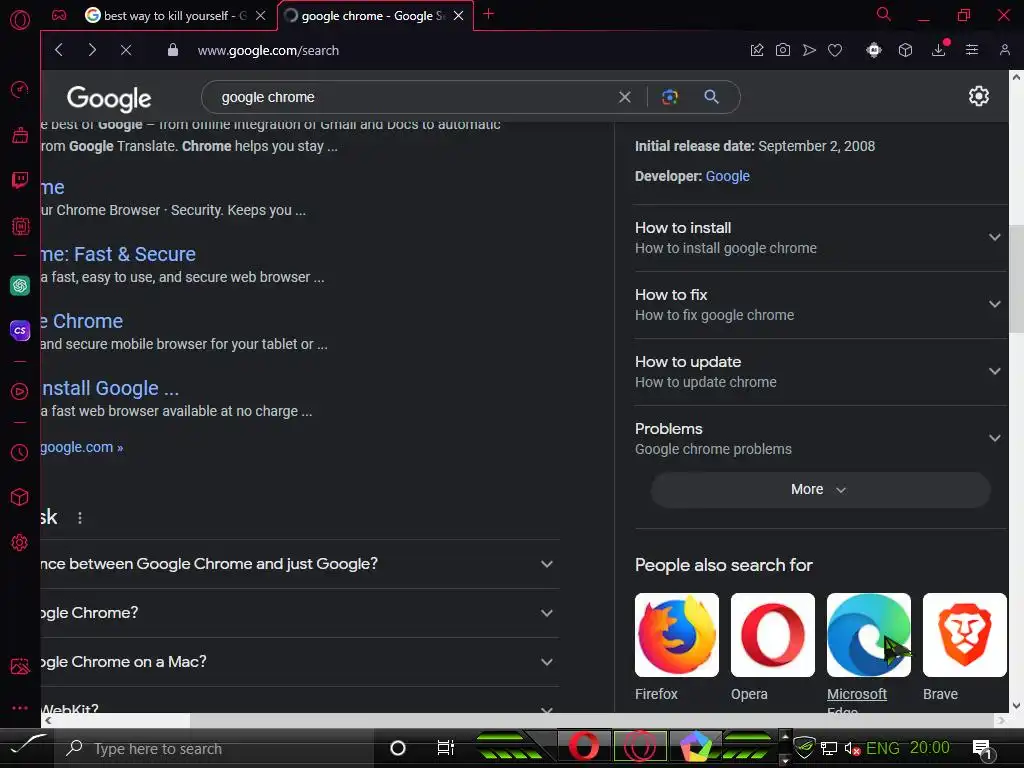Click the More dropdown button
This screenshot has width=1024, height=768.
[820, 489]
